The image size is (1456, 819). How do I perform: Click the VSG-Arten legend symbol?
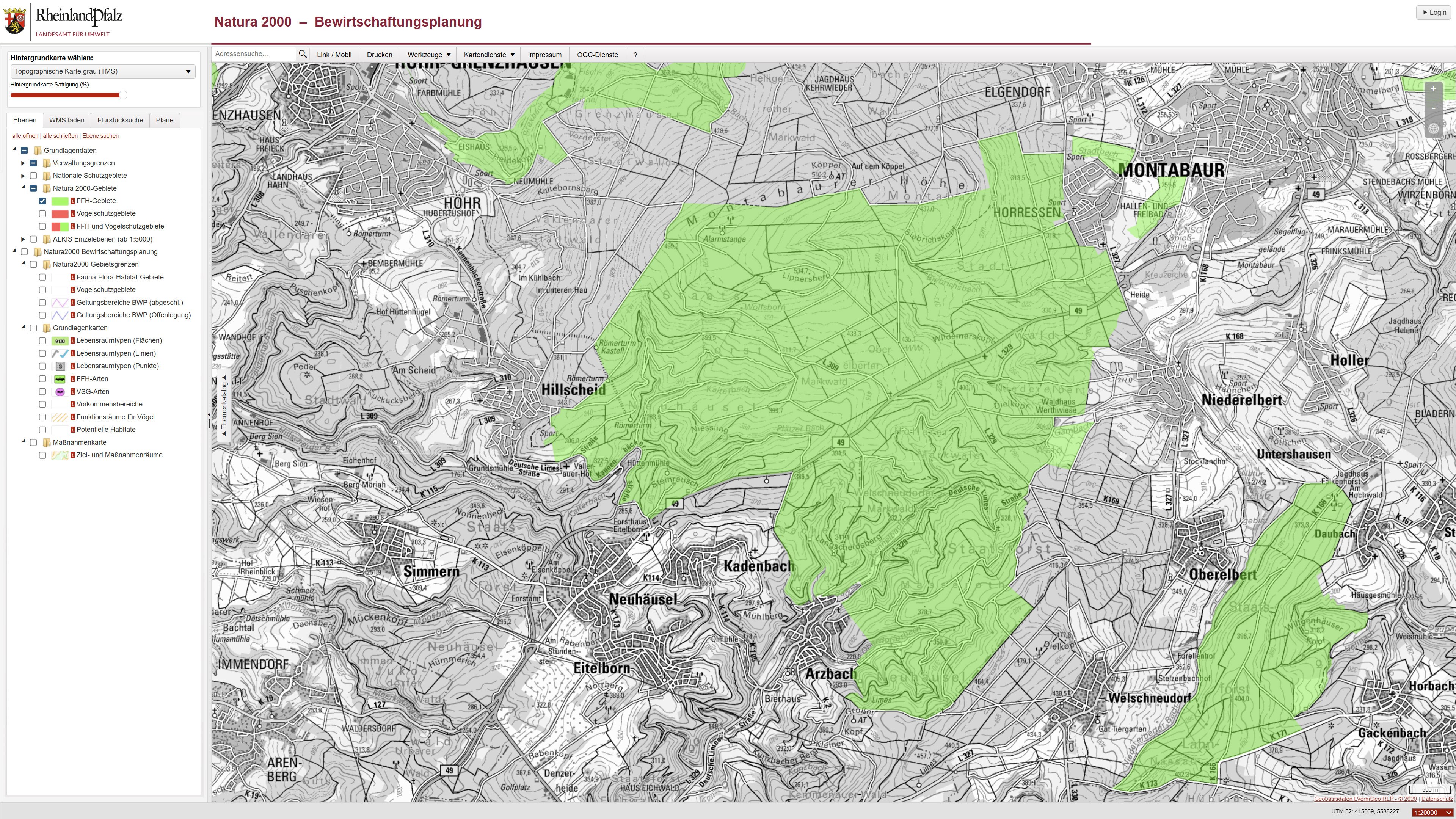60,392
